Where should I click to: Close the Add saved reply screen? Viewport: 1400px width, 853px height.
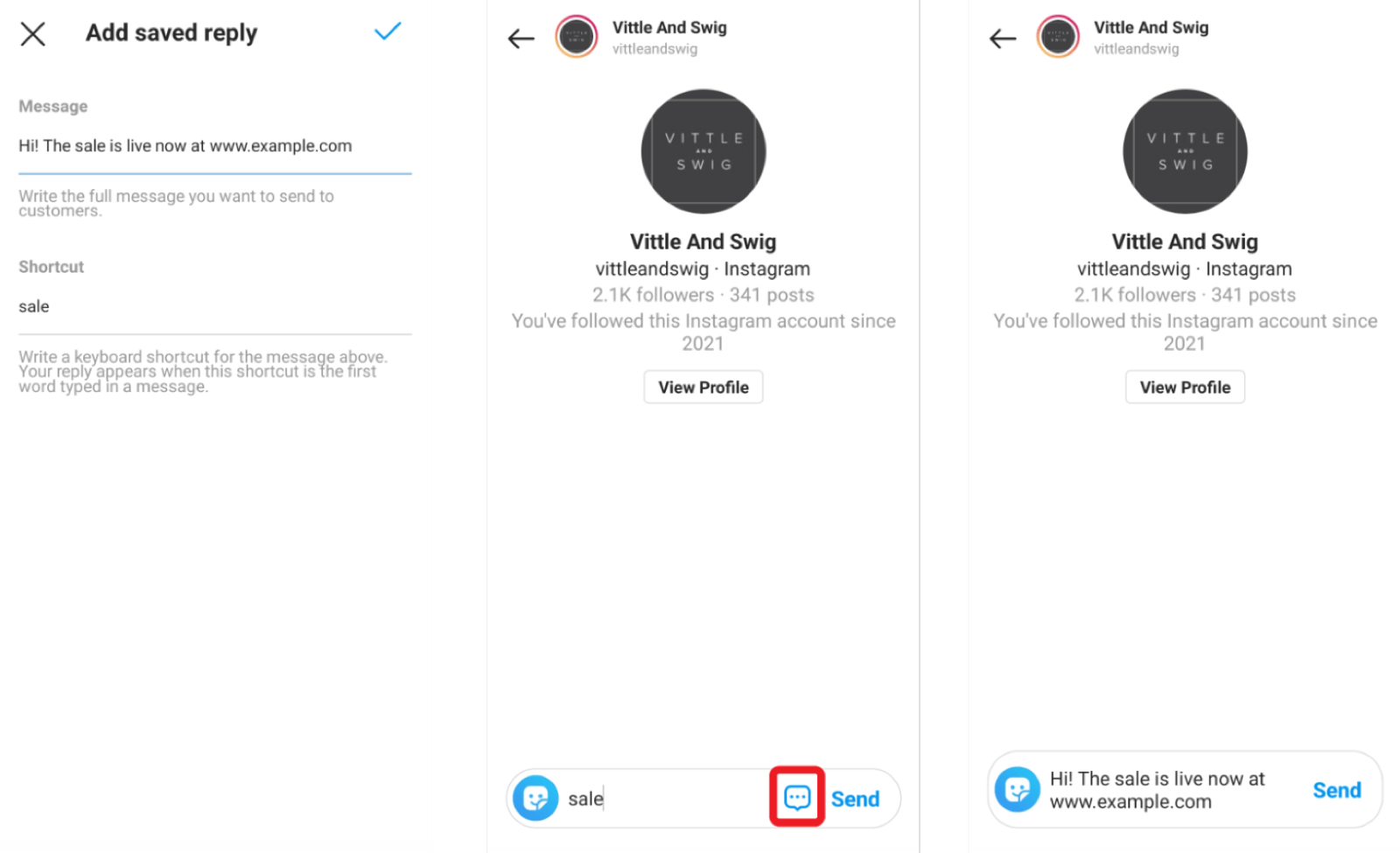32,34
